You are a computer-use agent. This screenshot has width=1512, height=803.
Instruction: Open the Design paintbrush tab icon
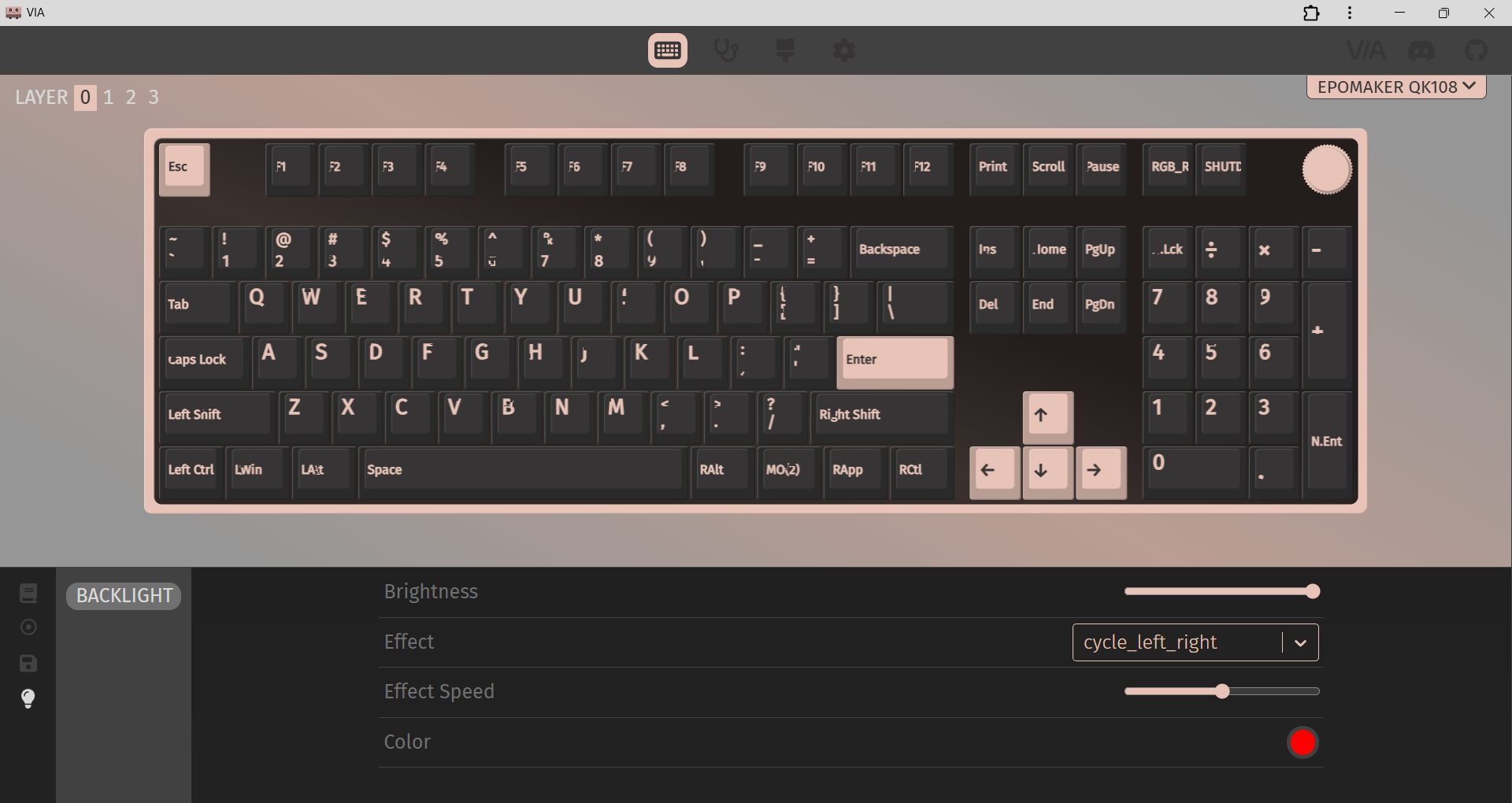click(x=785, y=50)
